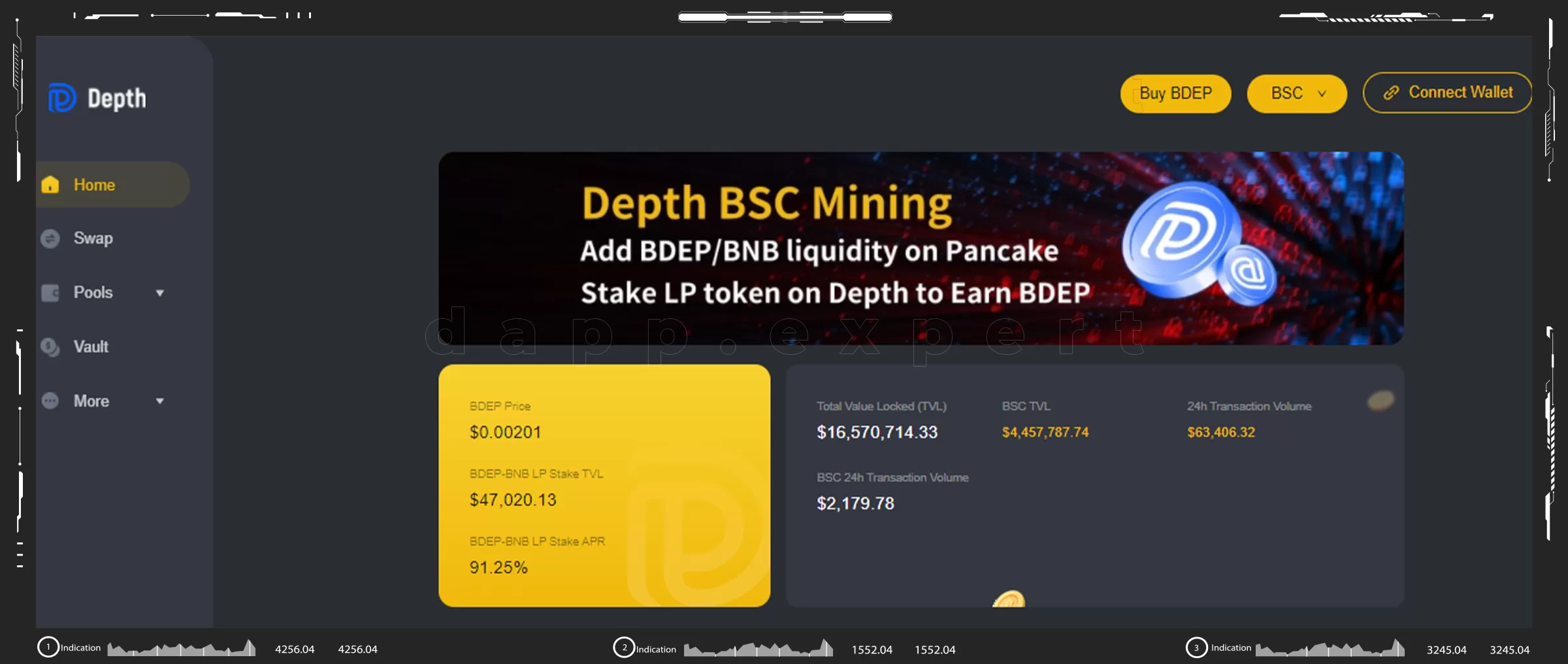Open the More menu entry

(x=91, y=401)
